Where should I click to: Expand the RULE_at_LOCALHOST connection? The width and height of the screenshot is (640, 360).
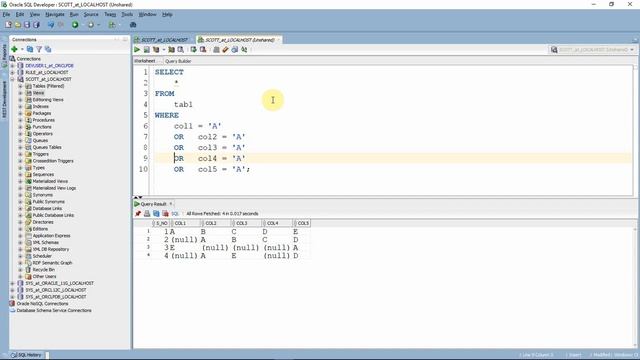click(x=13, y=73)
